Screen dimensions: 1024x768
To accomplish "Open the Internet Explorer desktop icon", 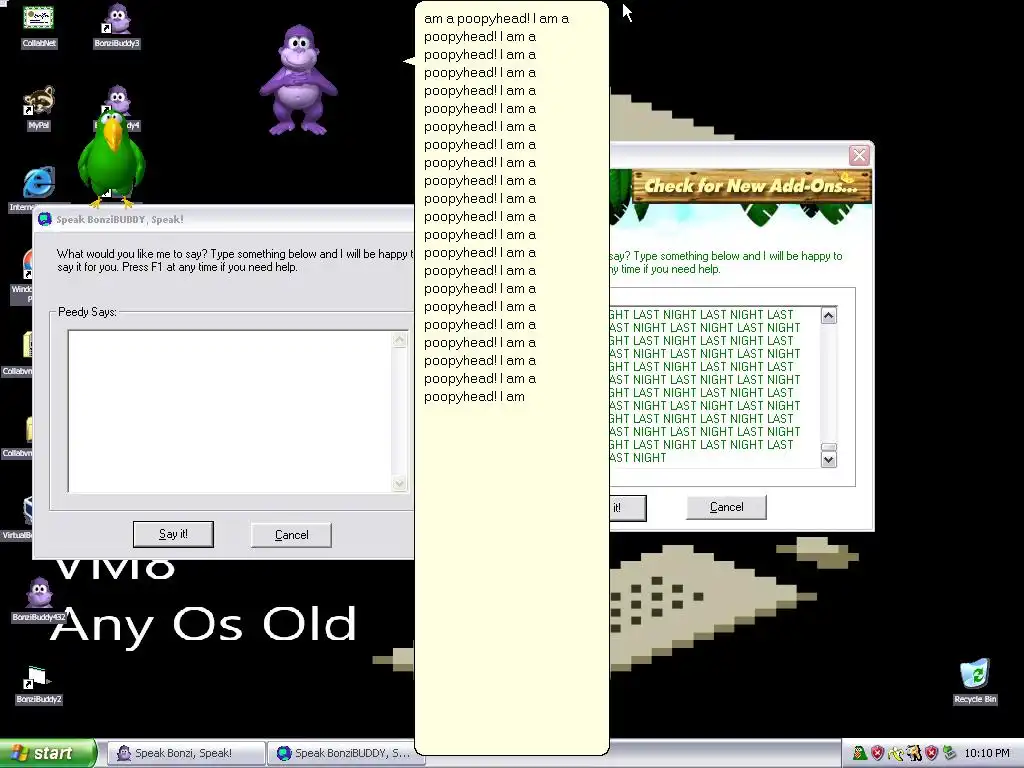I will (x=39, y=183).
